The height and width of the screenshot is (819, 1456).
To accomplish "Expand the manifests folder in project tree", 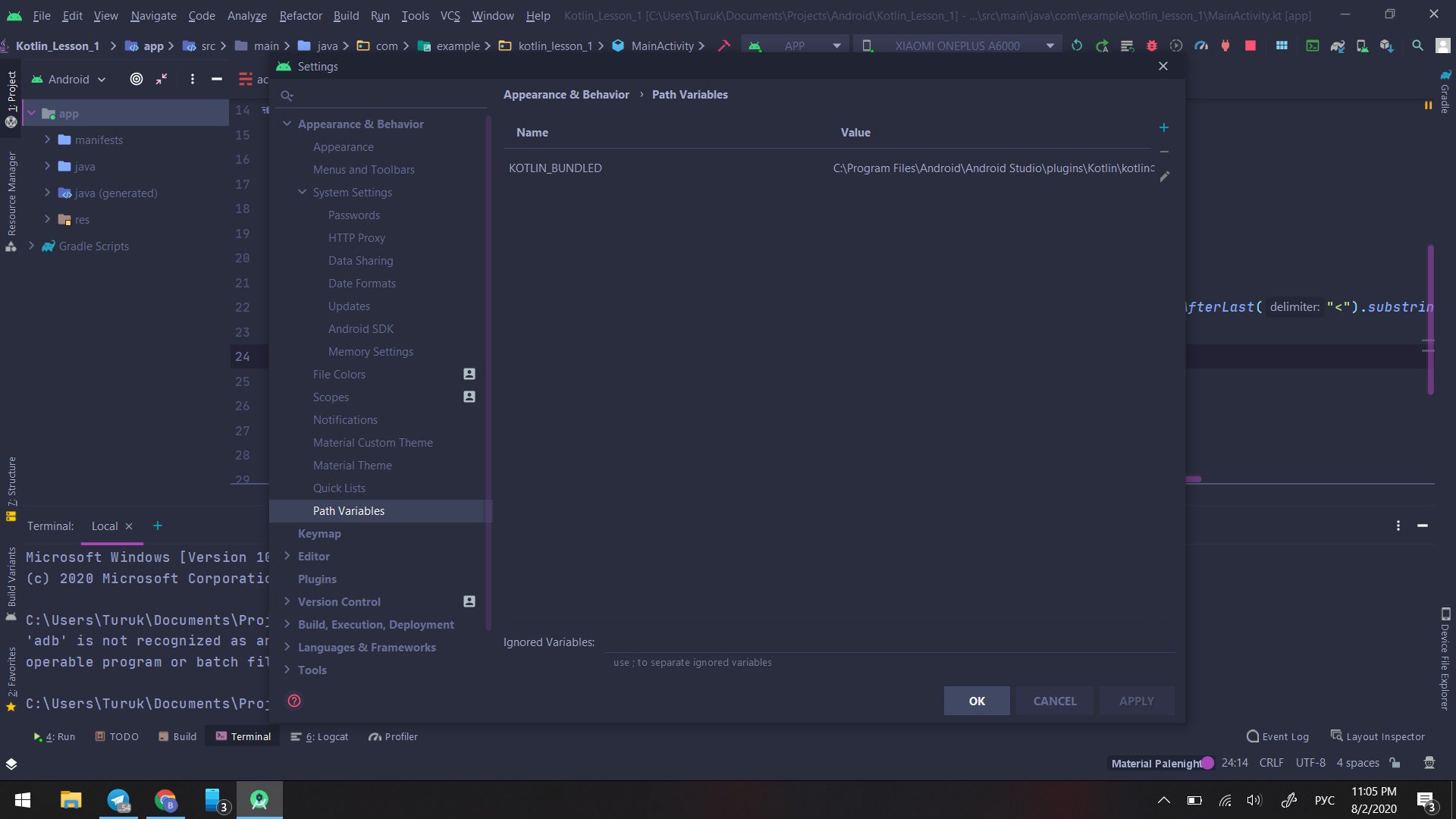I will [x=48, y=140].
